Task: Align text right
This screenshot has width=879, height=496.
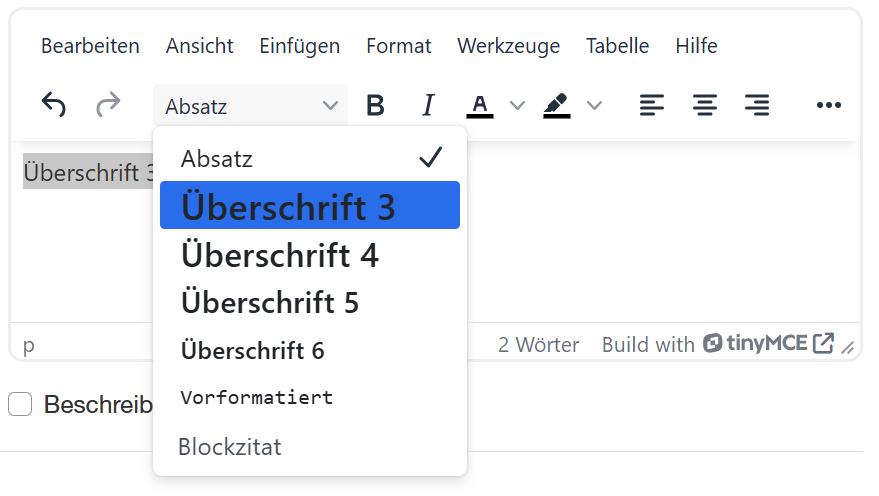Action: (757, 105)
